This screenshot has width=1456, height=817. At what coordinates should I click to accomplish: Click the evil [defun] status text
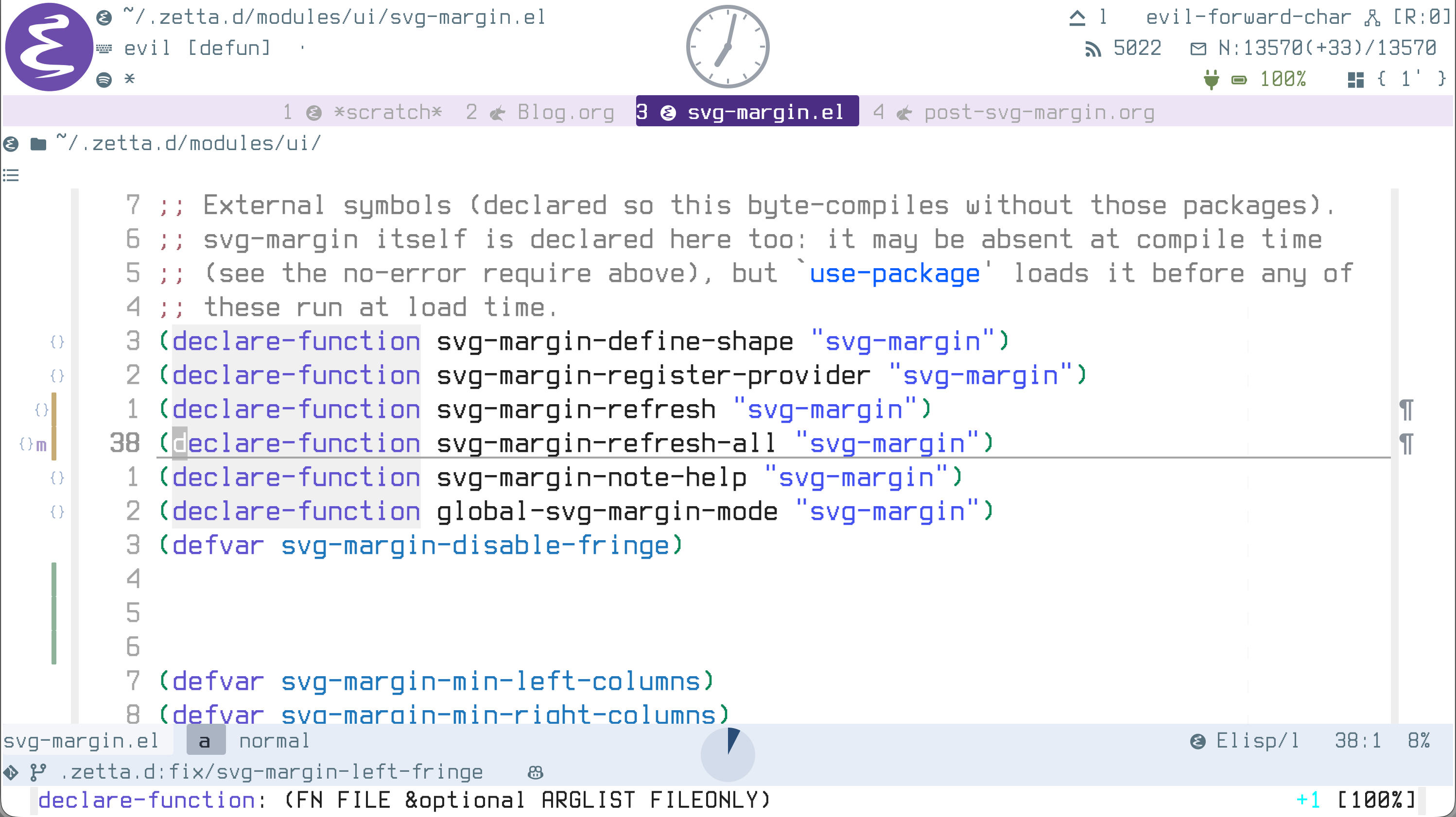point(197,49)
